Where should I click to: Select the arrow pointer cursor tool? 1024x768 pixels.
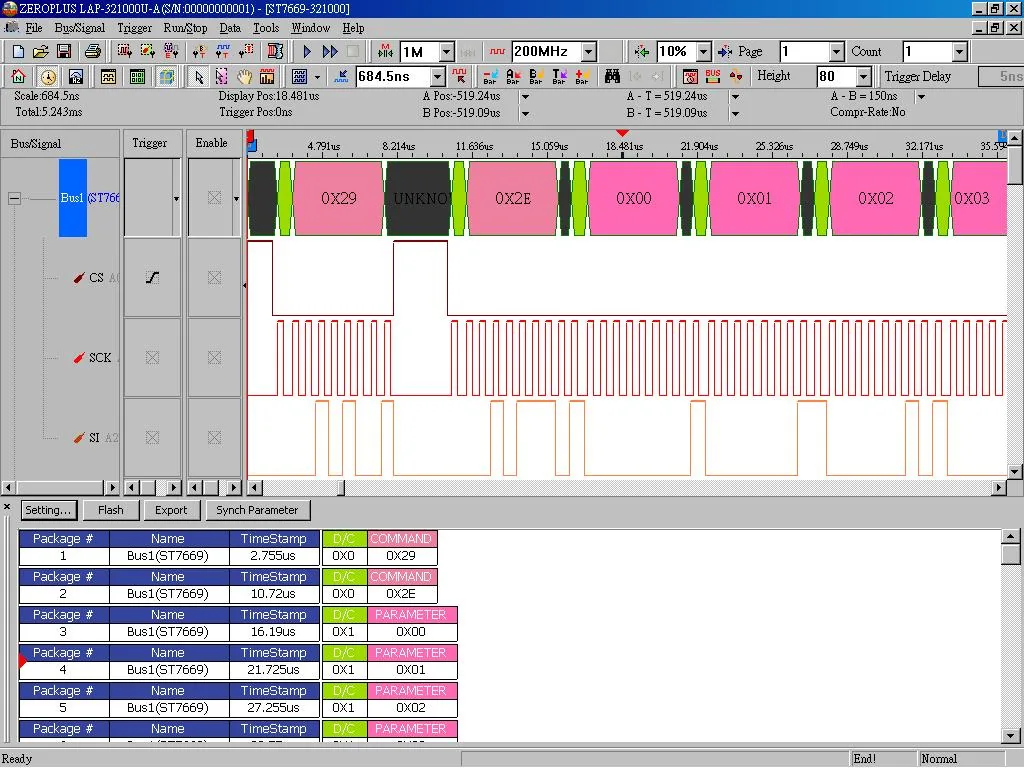point(199,76)
